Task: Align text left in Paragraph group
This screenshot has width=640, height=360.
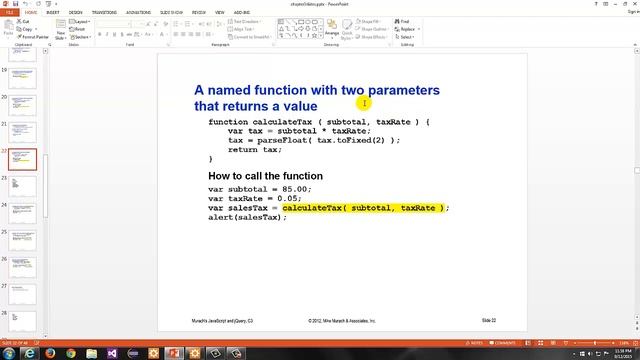Action: click(176, 35)
